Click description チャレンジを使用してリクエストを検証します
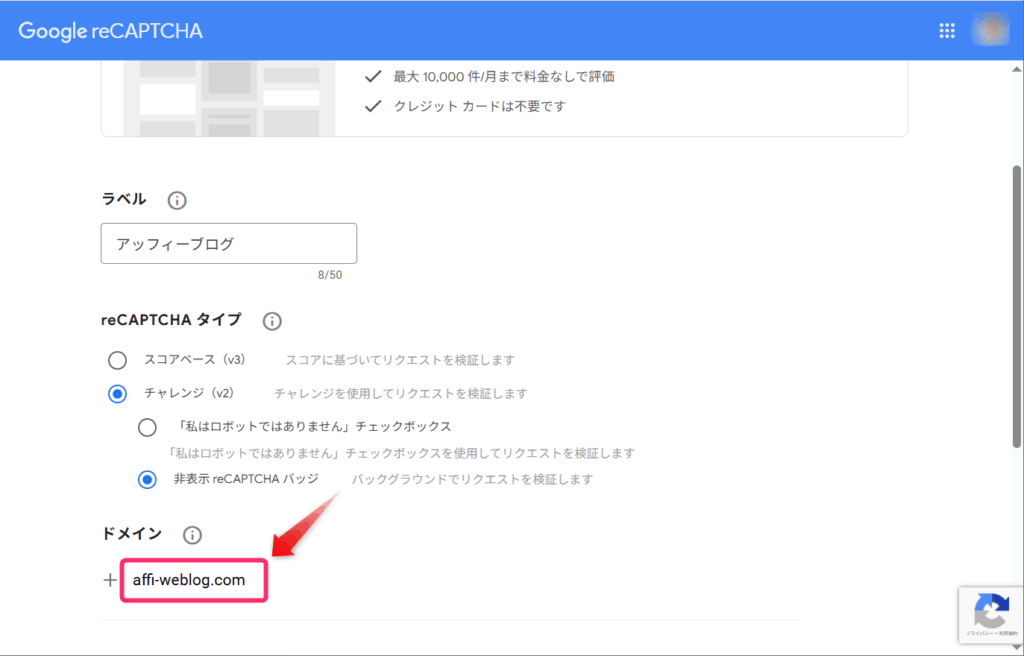1024x656 pixels. 400,394
